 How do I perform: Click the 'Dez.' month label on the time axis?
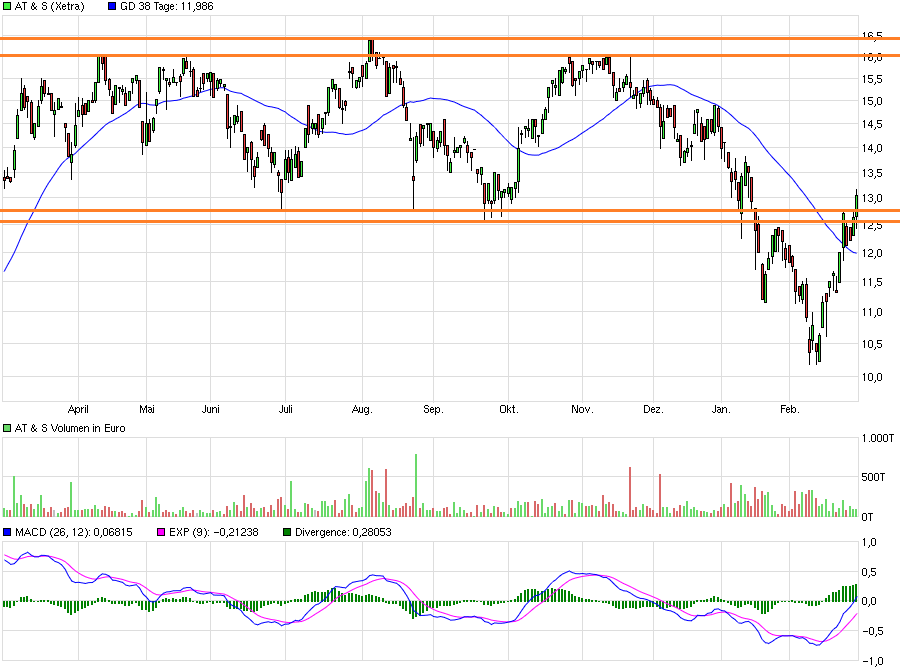653,409
